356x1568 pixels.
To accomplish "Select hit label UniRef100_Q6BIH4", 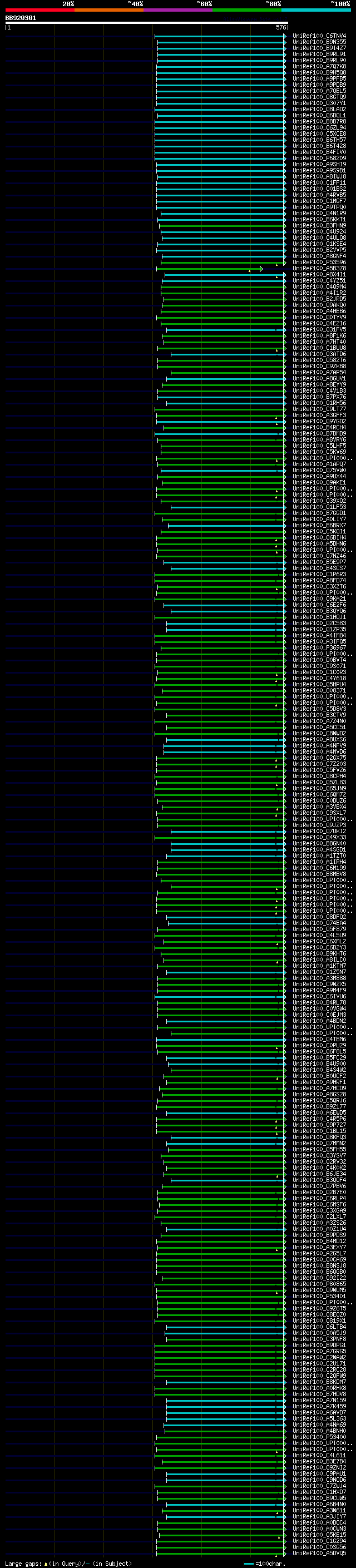I will coord(319,538).
